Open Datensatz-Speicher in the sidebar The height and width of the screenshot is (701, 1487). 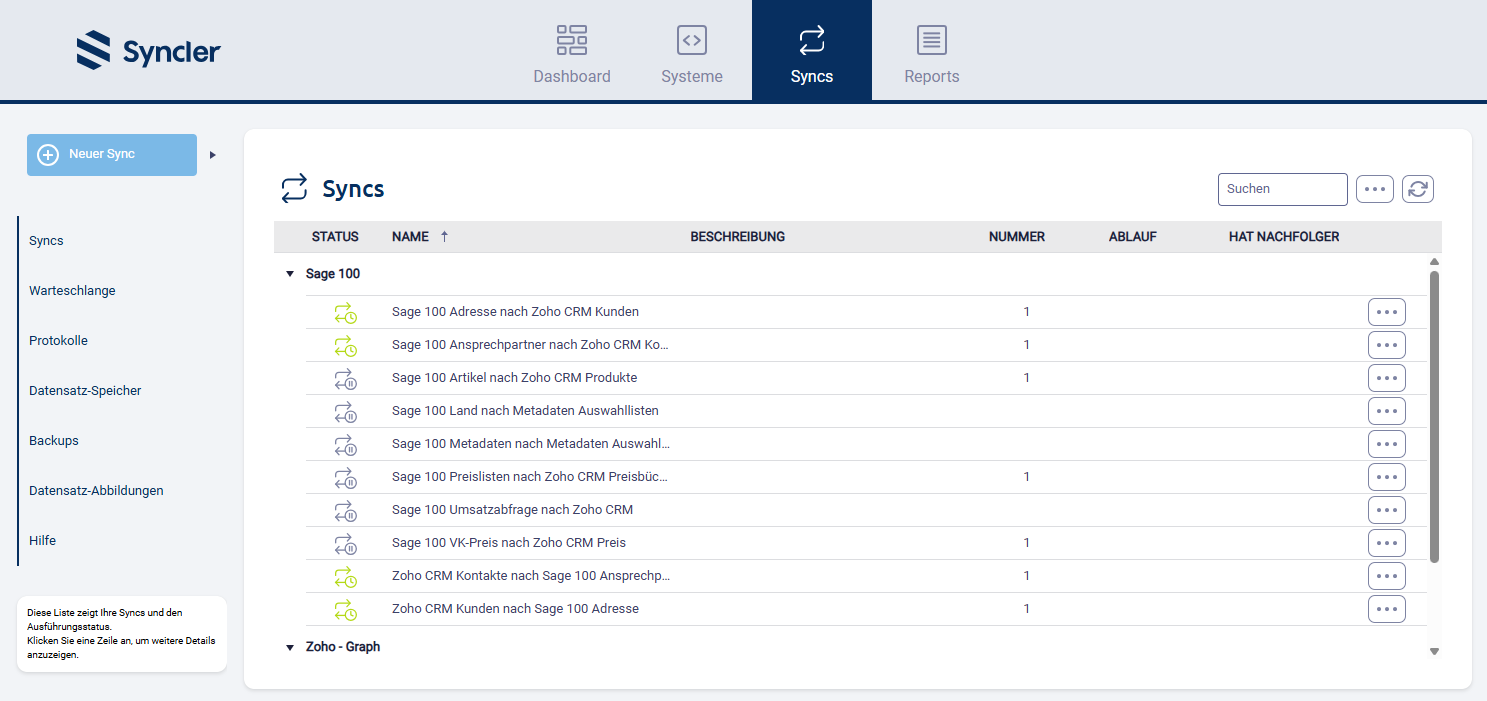(x=85, y=391)
